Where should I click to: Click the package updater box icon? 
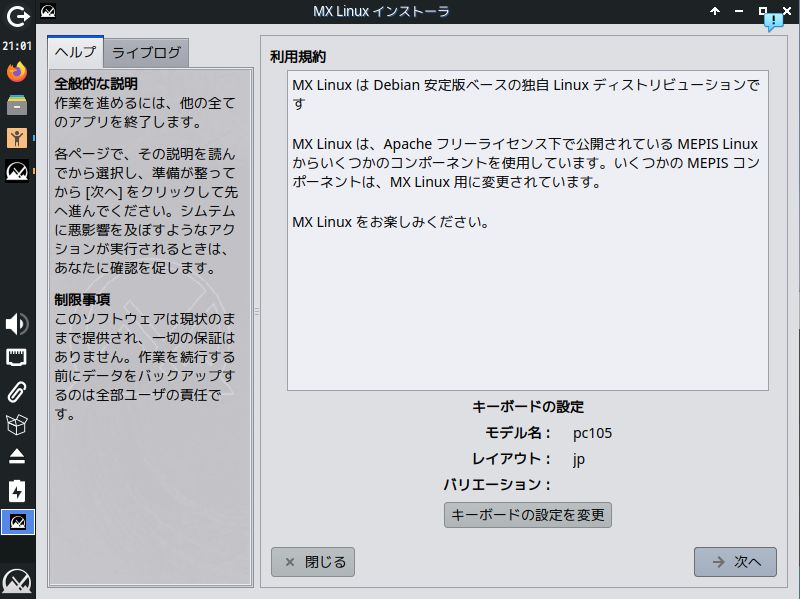coord(17,425)
